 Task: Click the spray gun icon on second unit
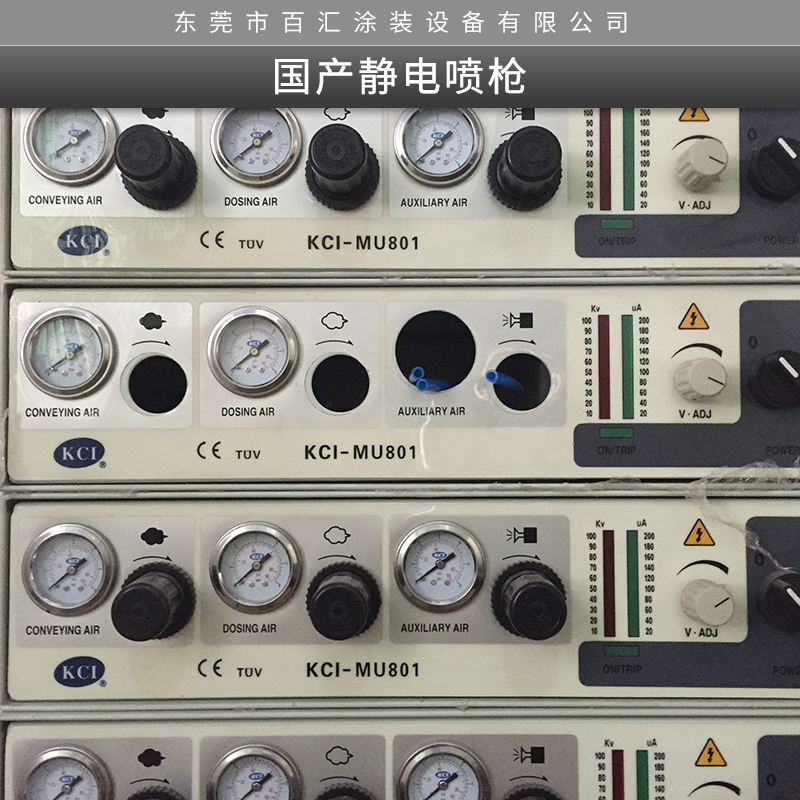tap(518, 320)
